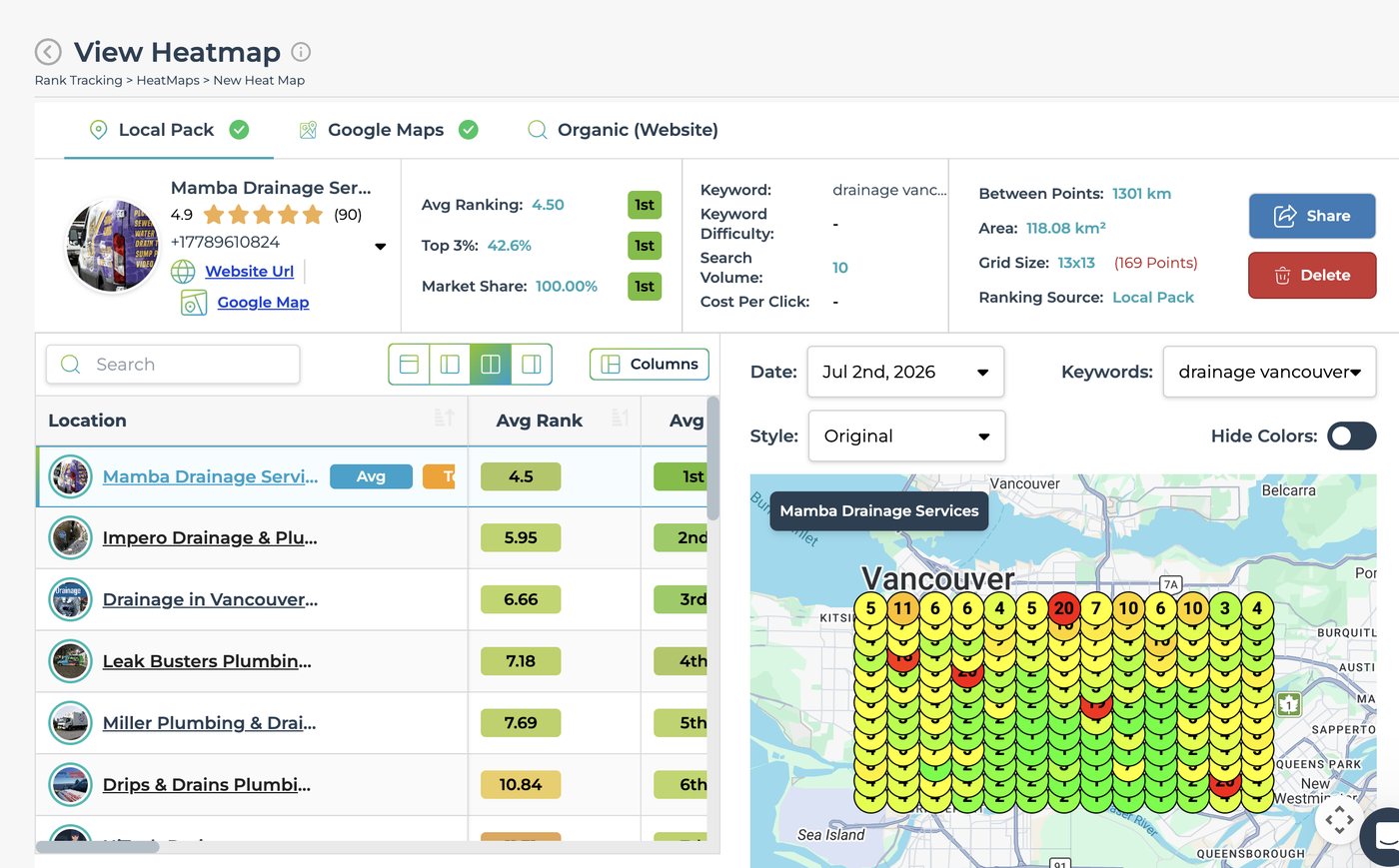Click the 4.5 Avg Rank color badge
This screenshot has width=1399, height=868.
coord(521,476)
